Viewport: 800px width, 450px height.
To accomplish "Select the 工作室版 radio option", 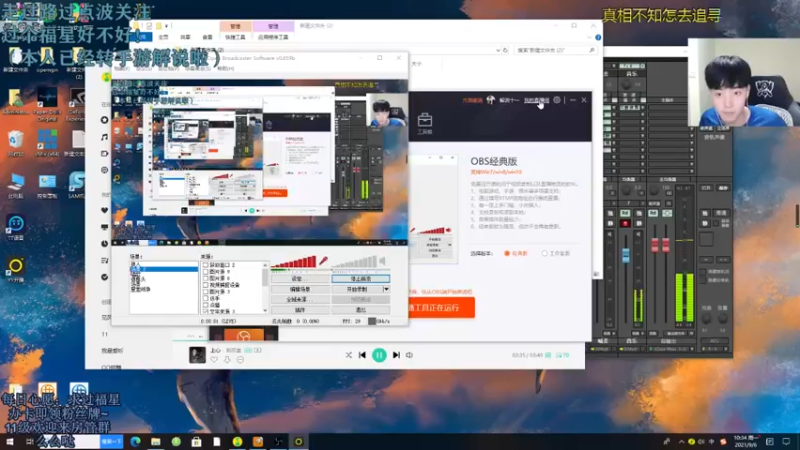I will click(x=544, y=254).
